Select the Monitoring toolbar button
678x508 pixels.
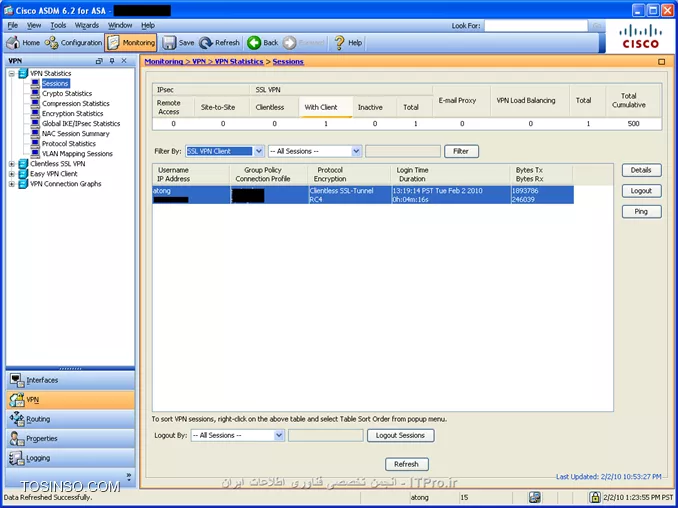[131, 42]
